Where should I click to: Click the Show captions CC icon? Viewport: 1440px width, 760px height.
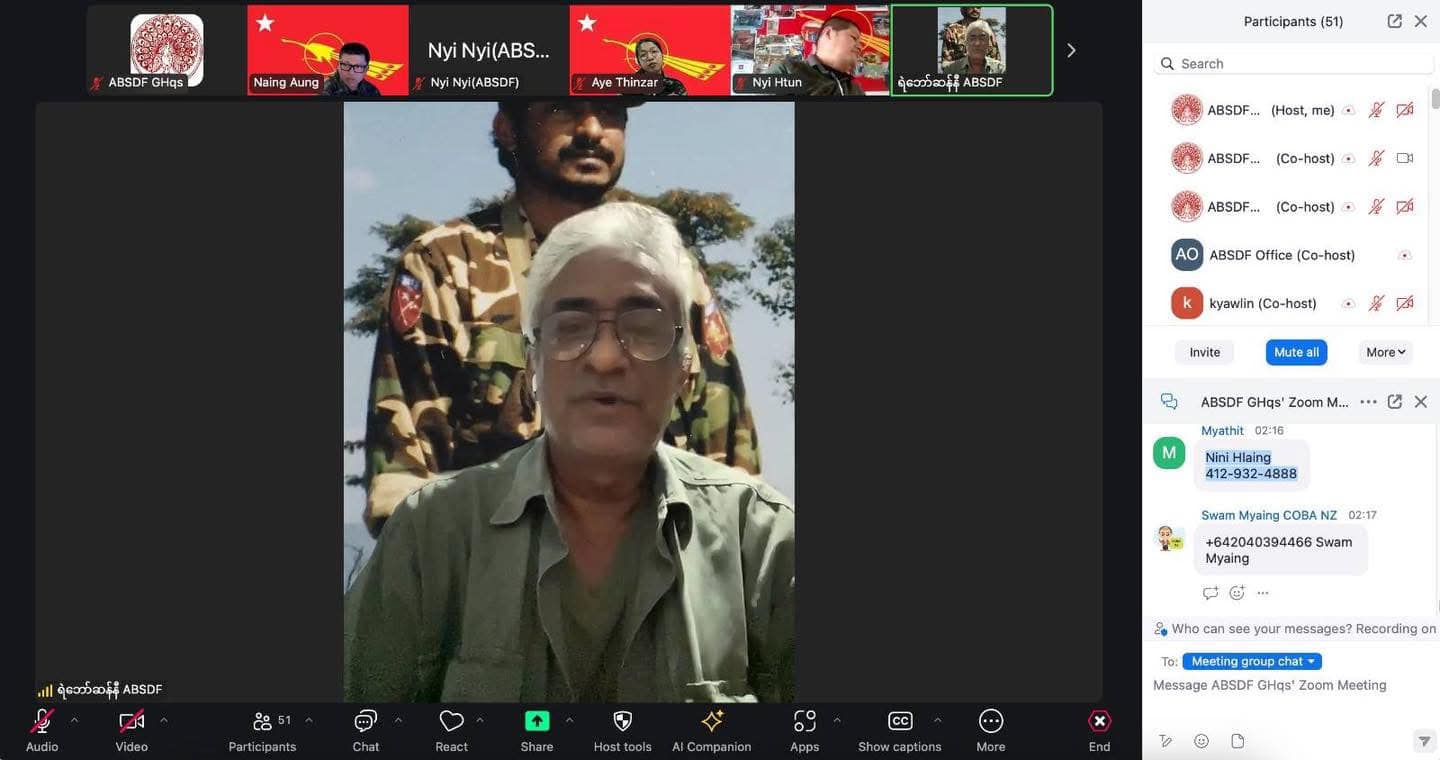pos(900,721)
